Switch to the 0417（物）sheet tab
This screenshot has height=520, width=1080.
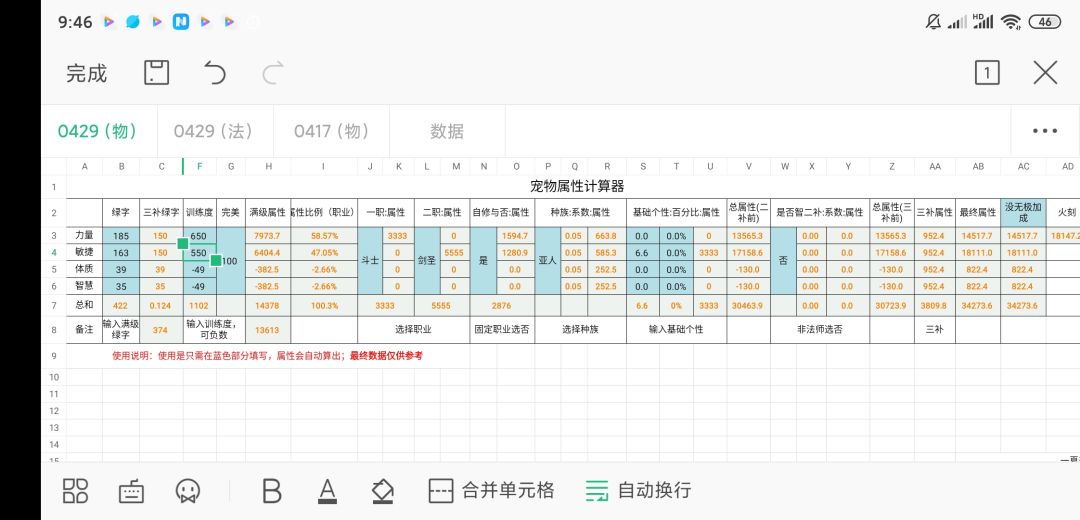[331, 131]
